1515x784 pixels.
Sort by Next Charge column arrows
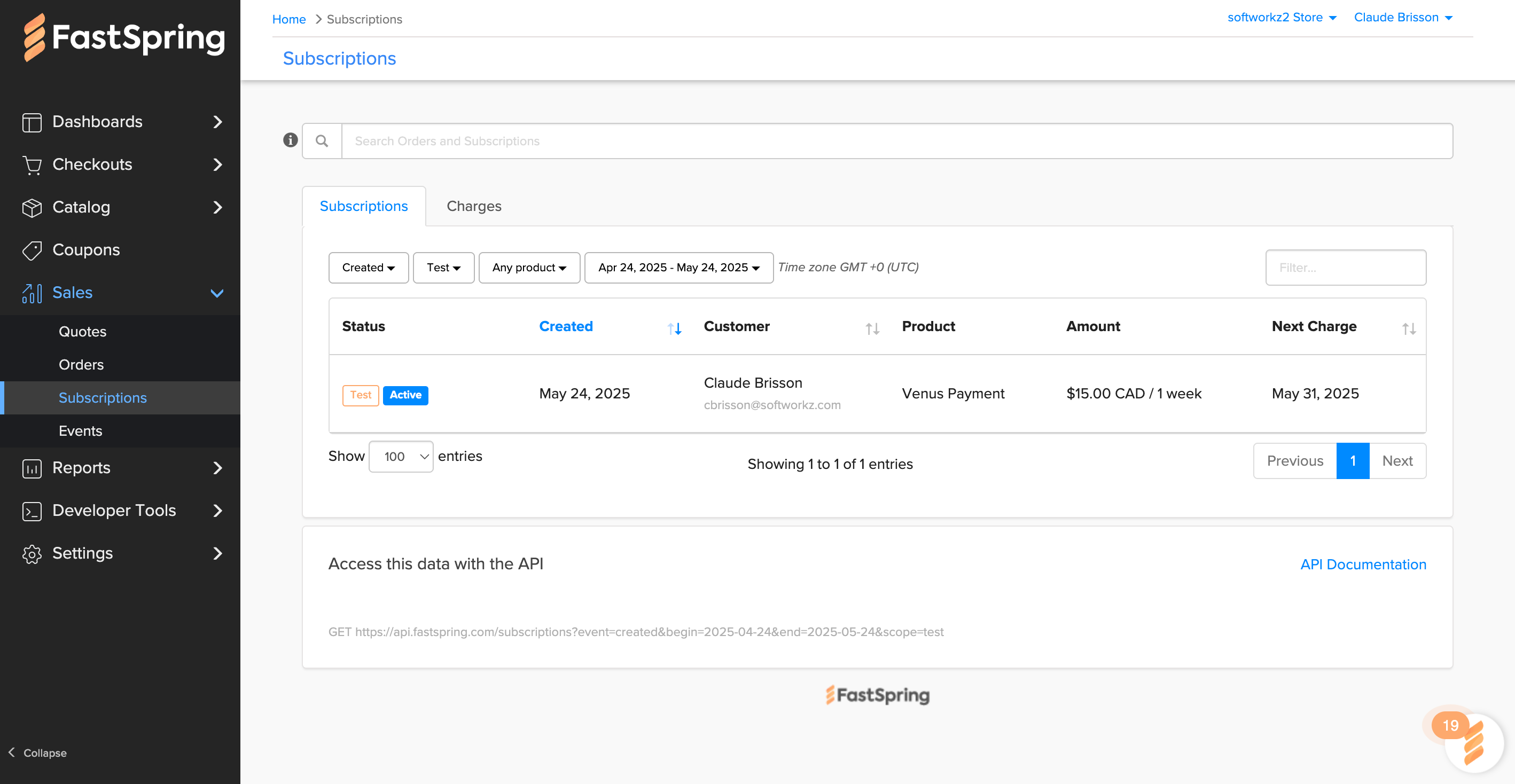1409,329
